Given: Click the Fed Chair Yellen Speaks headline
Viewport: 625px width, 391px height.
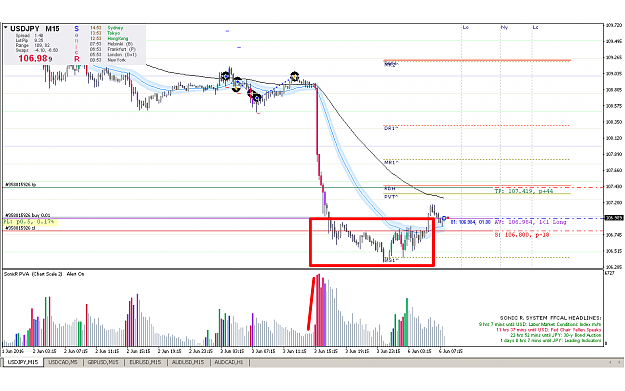Looking at the screenshot, I should click(548, 330).
